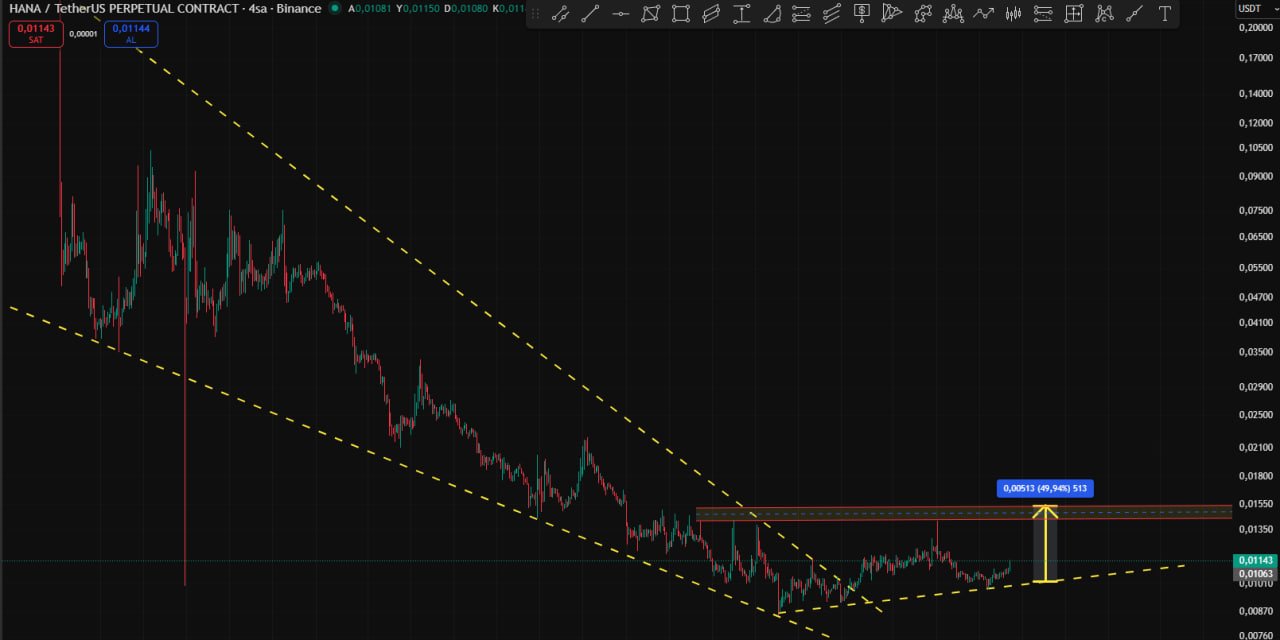This screenshot has width=1280, height=640.
Task: Select the parallel channel tool
Action: (711, 14)
